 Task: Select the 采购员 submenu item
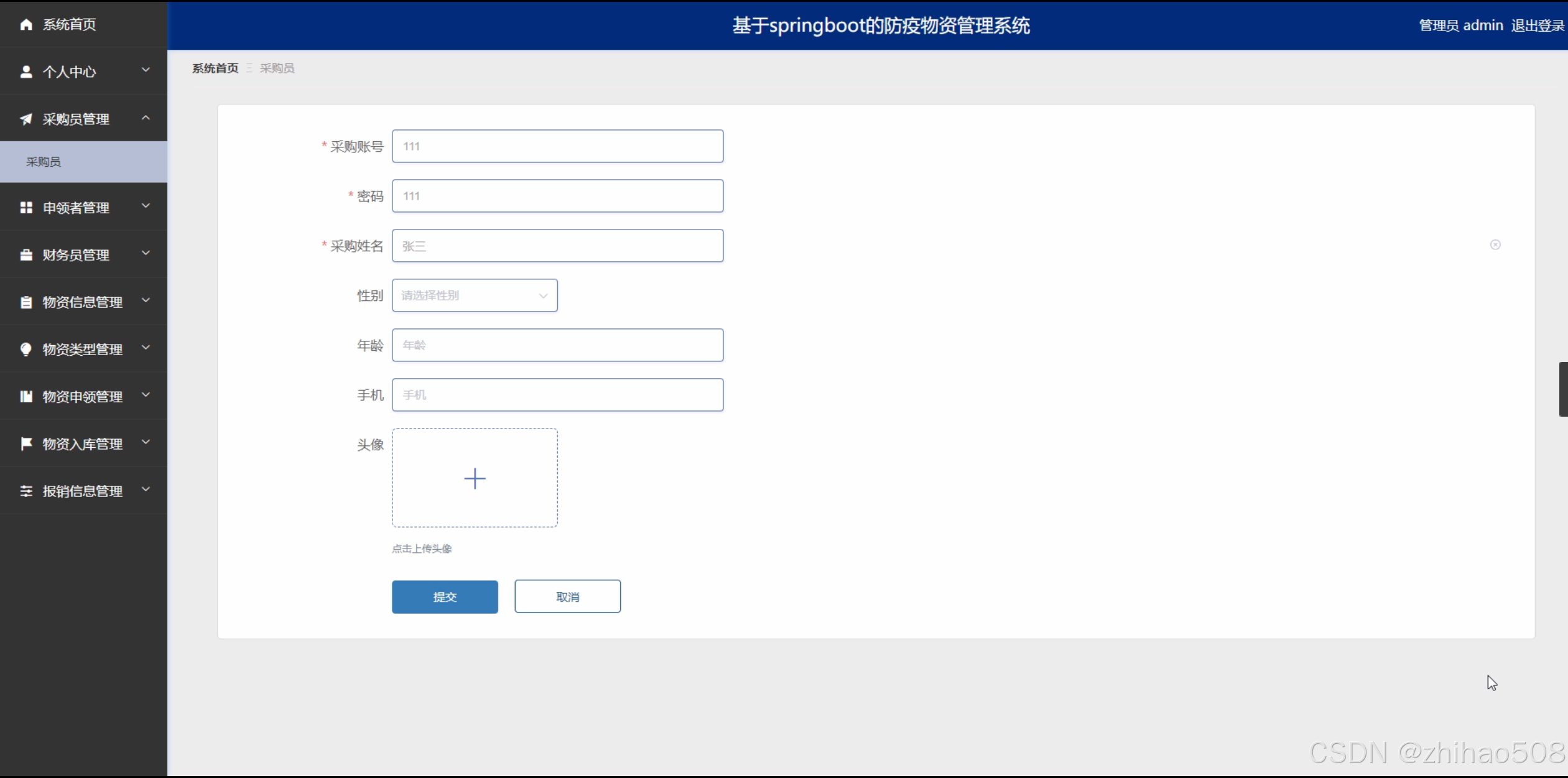coord(44,162)
